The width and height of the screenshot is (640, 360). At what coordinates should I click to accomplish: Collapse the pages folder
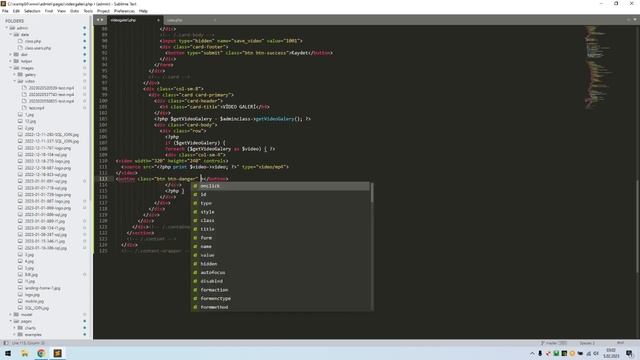[11, 321]
